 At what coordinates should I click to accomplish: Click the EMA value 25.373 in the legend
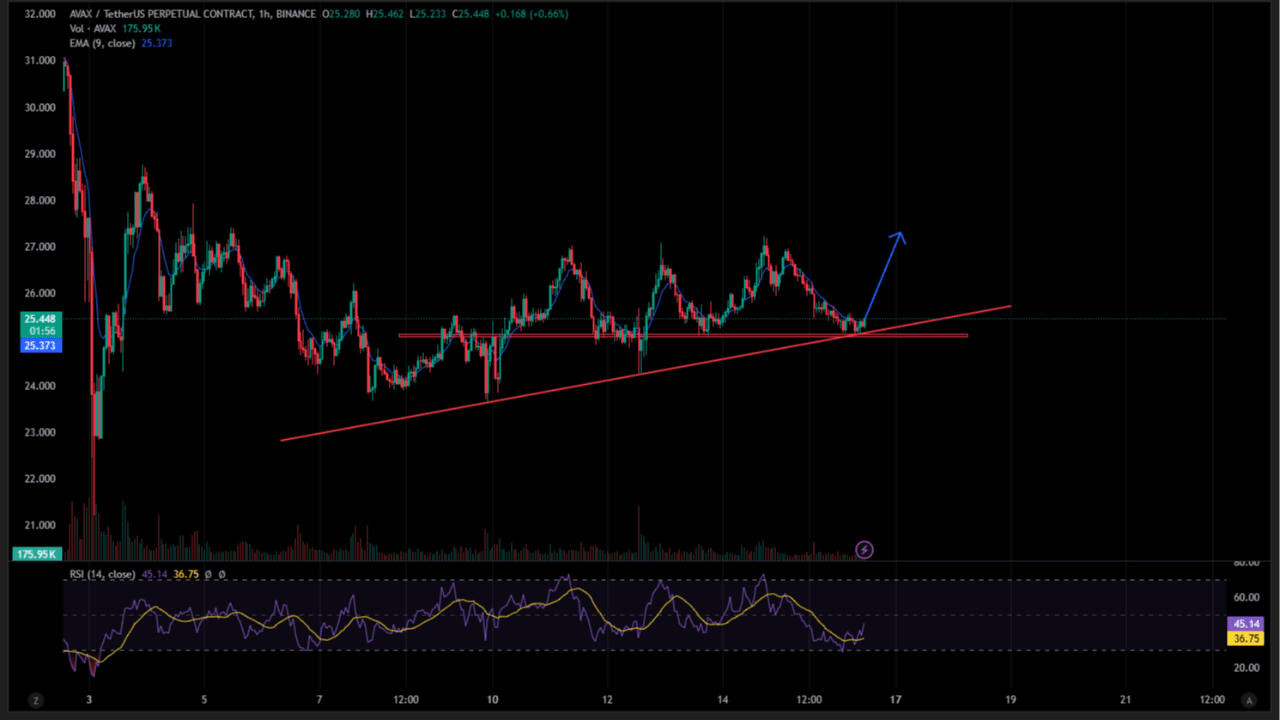[x=156, y=43]
